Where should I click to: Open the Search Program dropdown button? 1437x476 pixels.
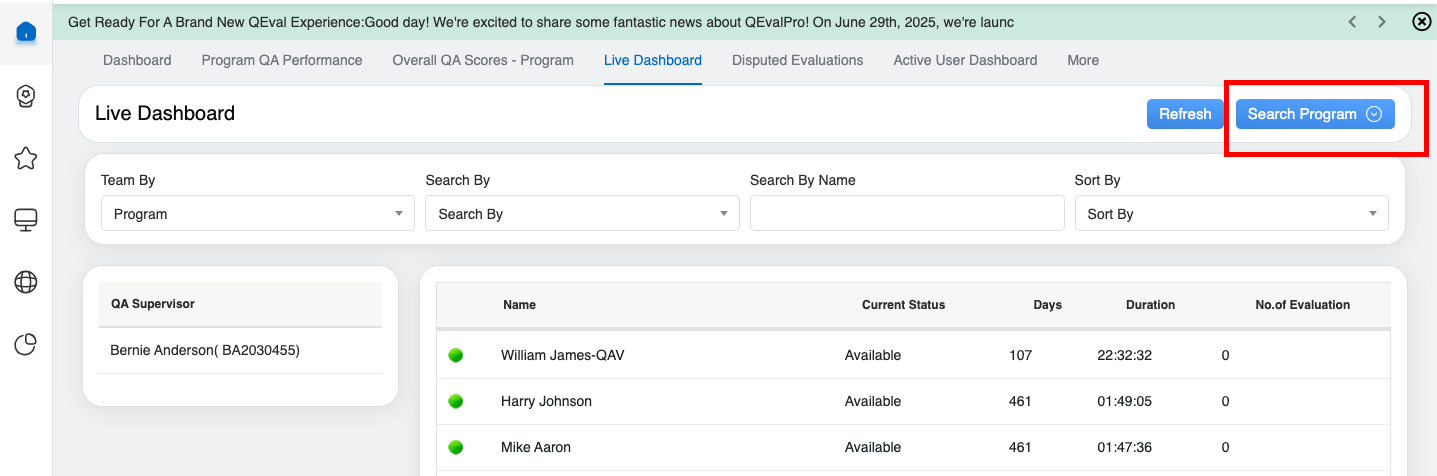(x=1314, y=114)
